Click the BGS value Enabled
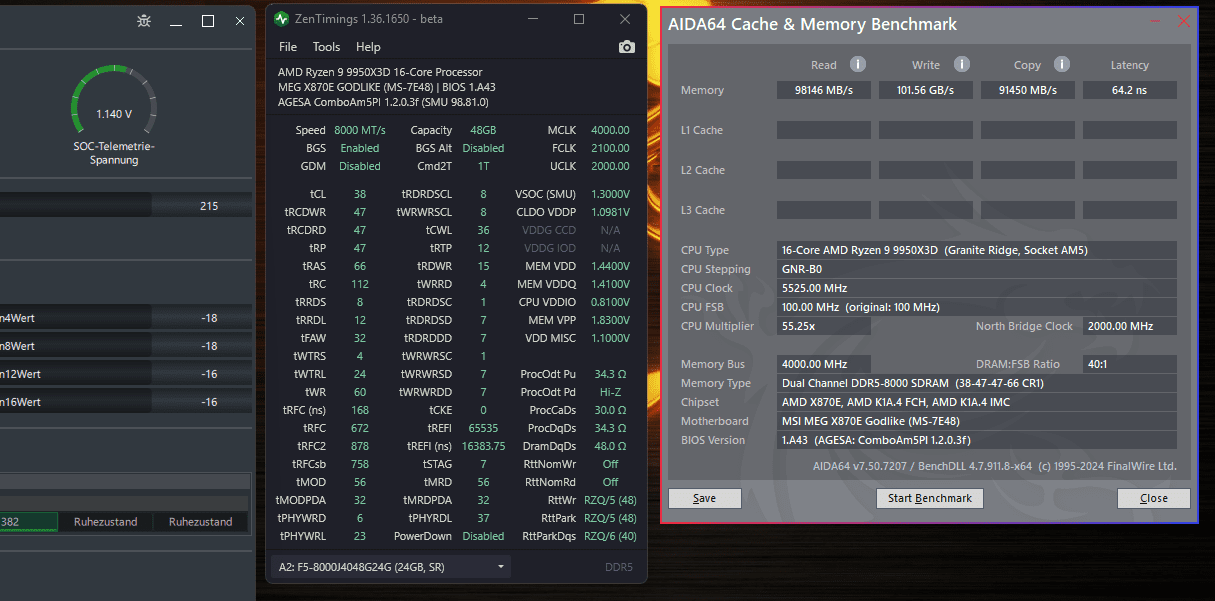Screen dimensions: 1215x601 [x=360, y=148]
